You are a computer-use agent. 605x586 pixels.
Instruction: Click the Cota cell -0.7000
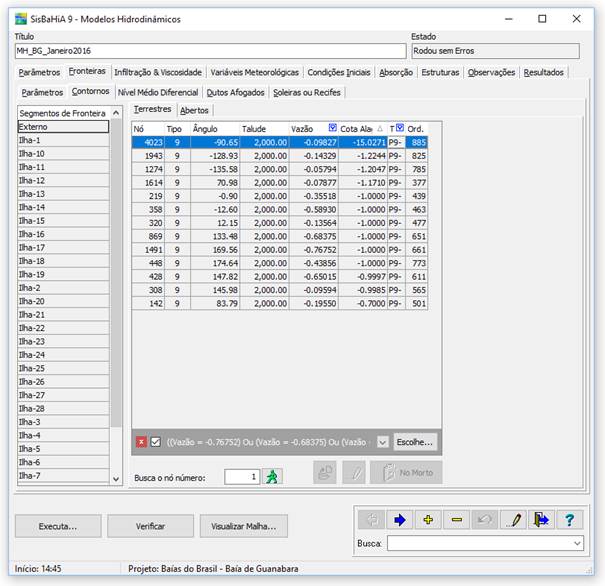(x=363, y=304)
